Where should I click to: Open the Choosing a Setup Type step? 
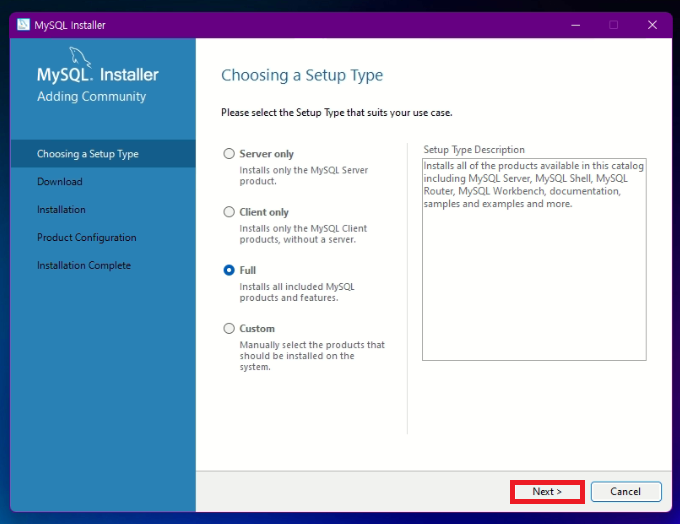[x=103, y=154]
